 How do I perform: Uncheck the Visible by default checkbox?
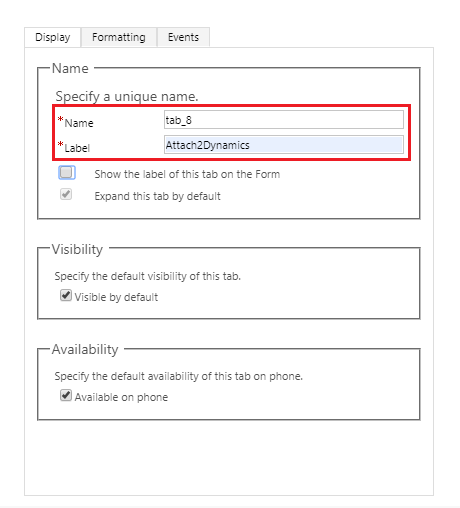click(x=66, y=295)
